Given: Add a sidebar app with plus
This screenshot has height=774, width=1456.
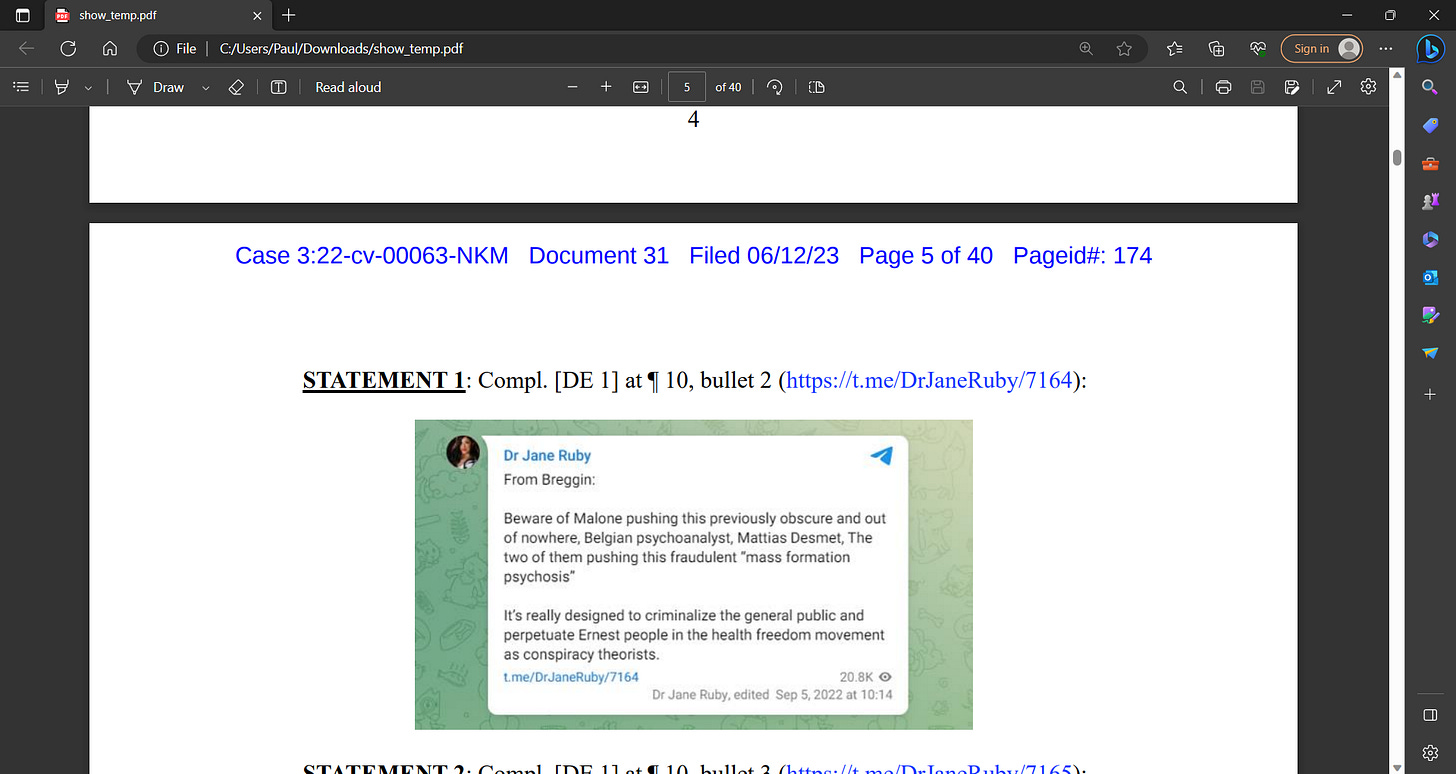Looking at the screenshot, I should 1430,395.
